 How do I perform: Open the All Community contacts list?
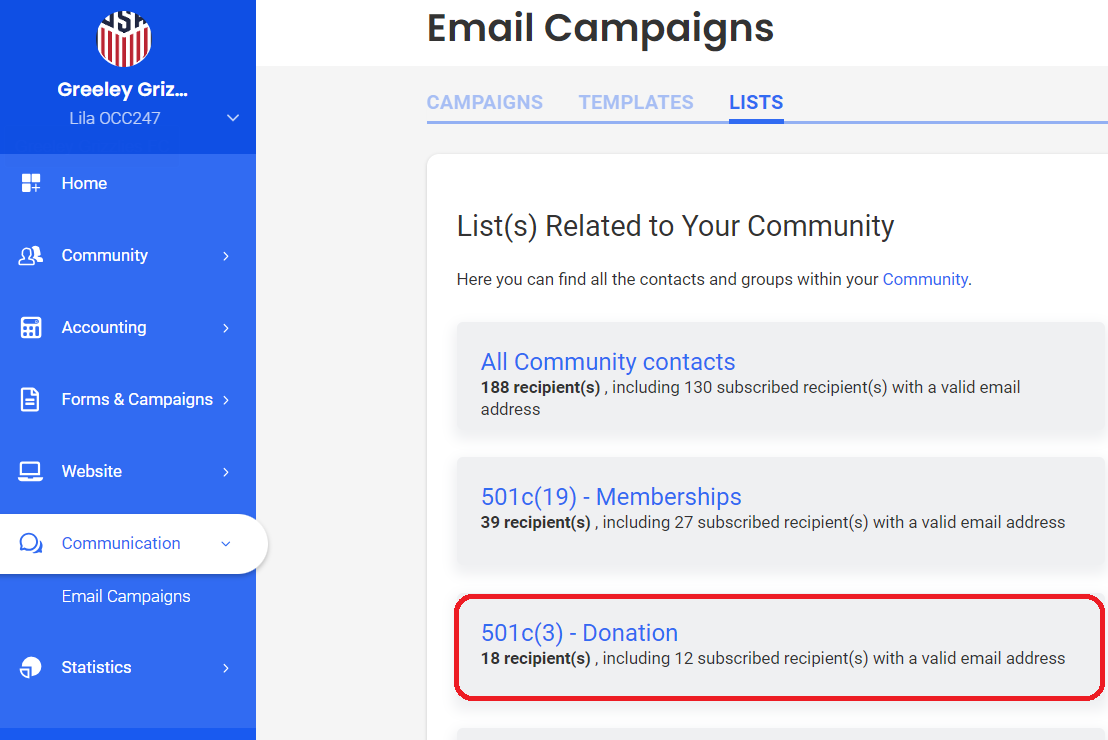point(608,362)
